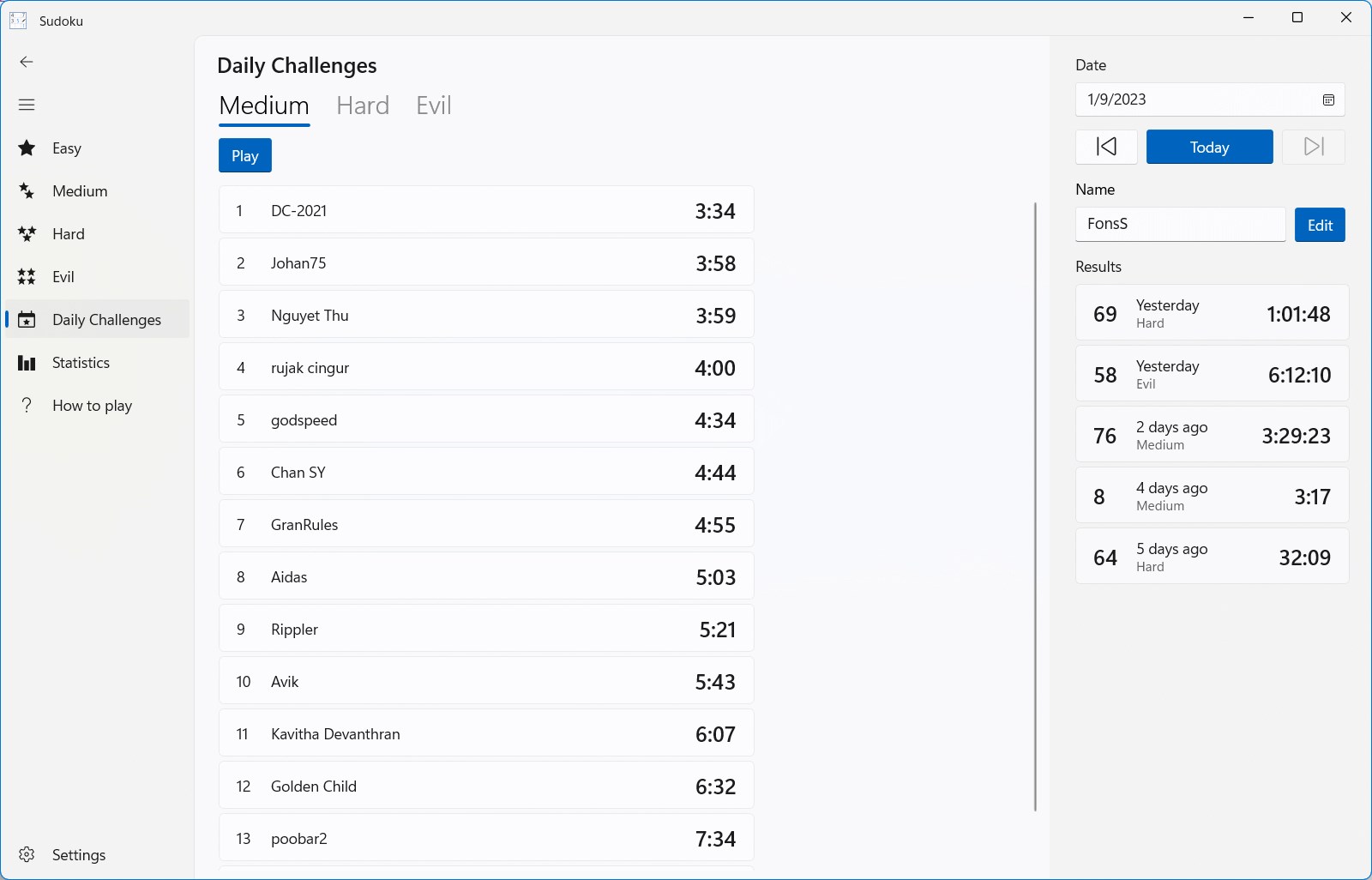Advance to the next challenge date
Image resolution: width=1372 pixels, height=880 pixels.
1313,147
